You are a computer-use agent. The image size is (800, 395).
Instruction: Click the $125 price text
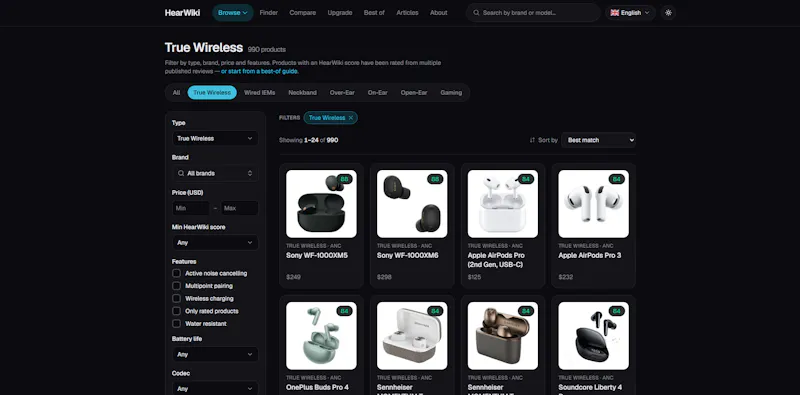[x=474, y=277]
